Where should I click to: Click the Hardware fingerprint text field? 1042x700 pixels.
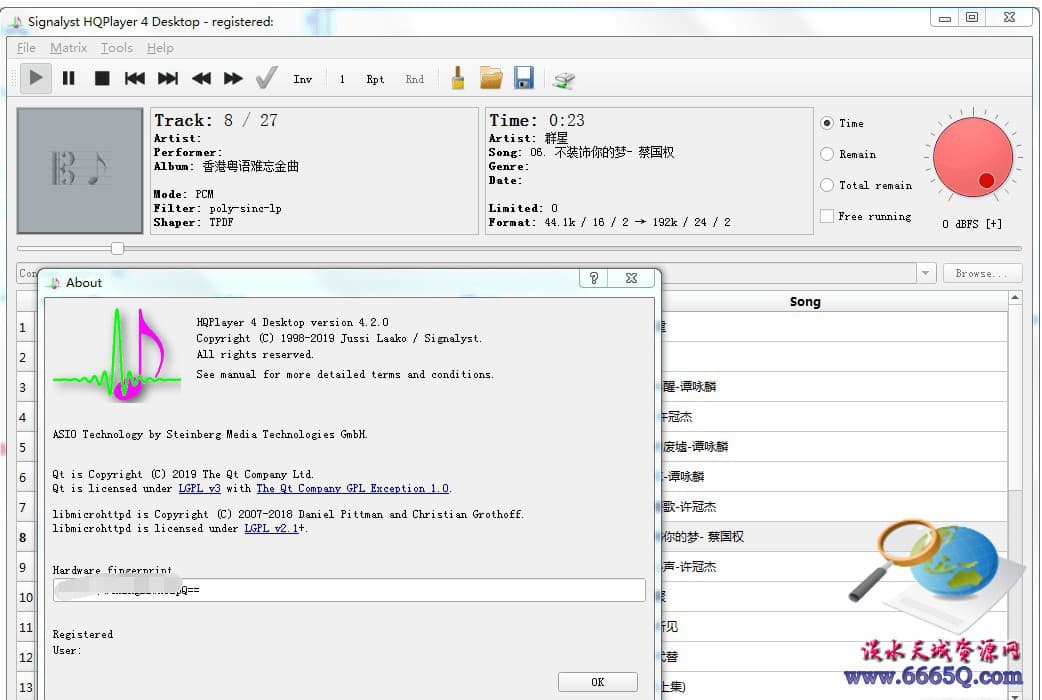coord(349,590)
